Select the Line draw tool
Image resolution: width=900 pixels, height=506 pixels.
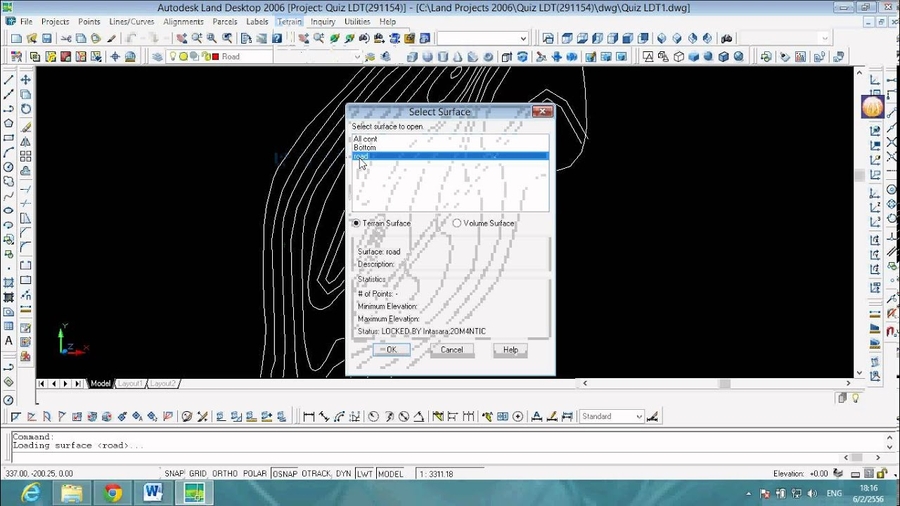pos(9,80)
